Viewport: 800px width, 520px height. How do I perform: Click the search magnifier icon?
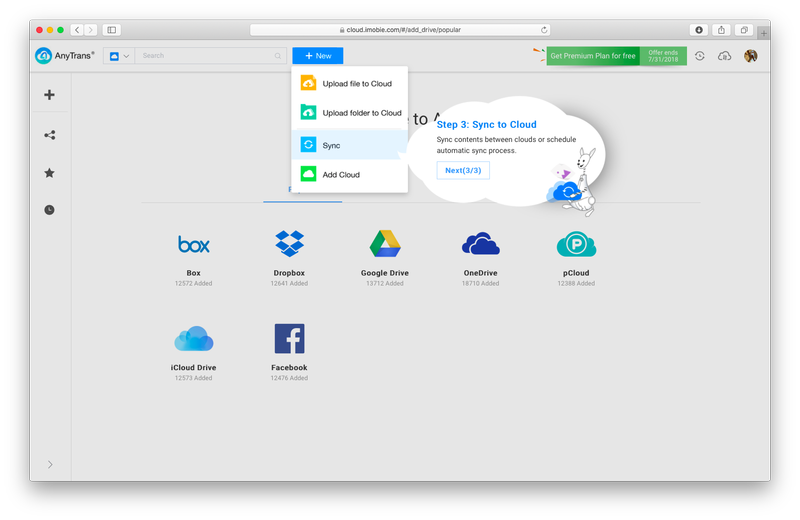point(278,56)
